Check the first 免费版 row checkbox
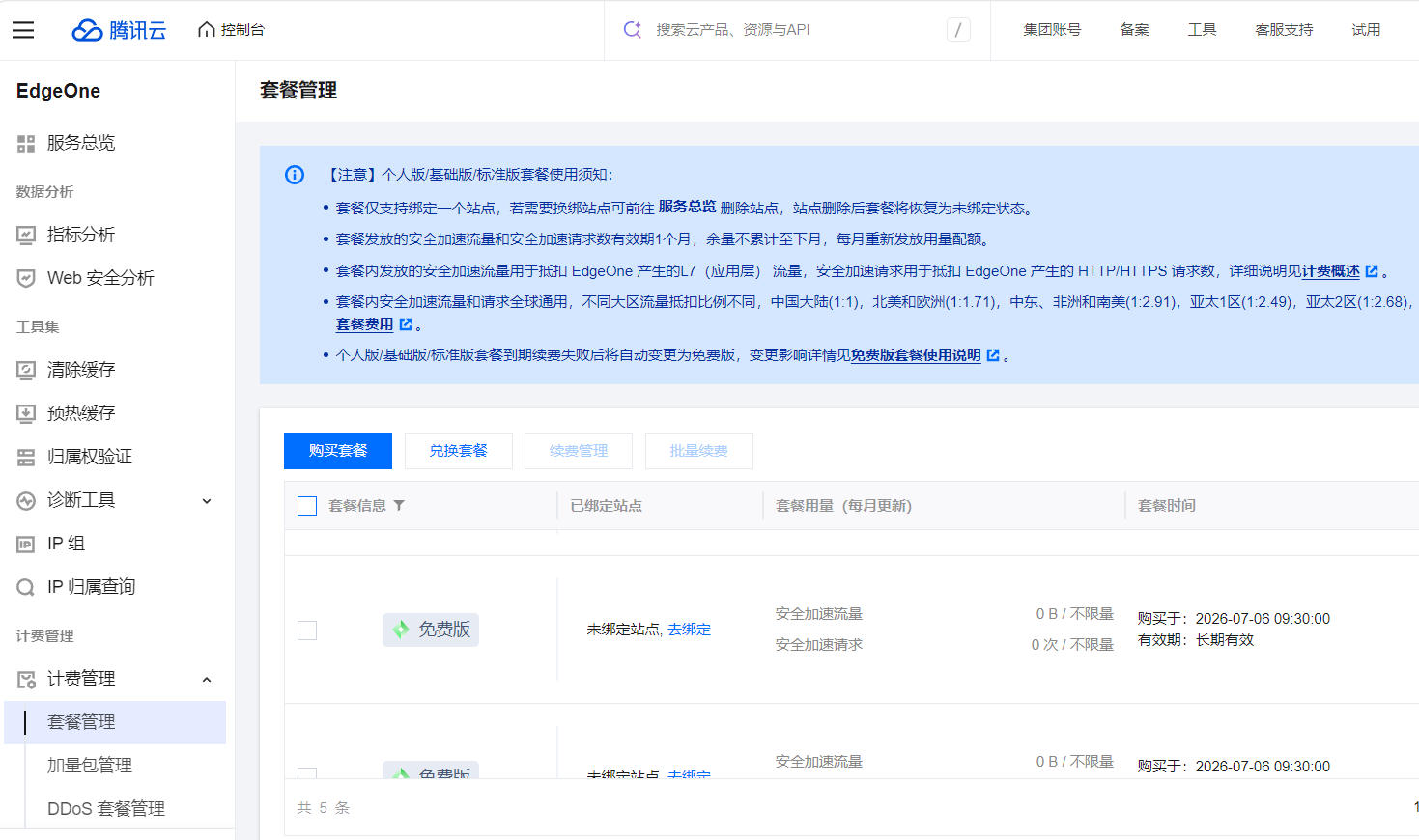 click(x=307, y=630)
